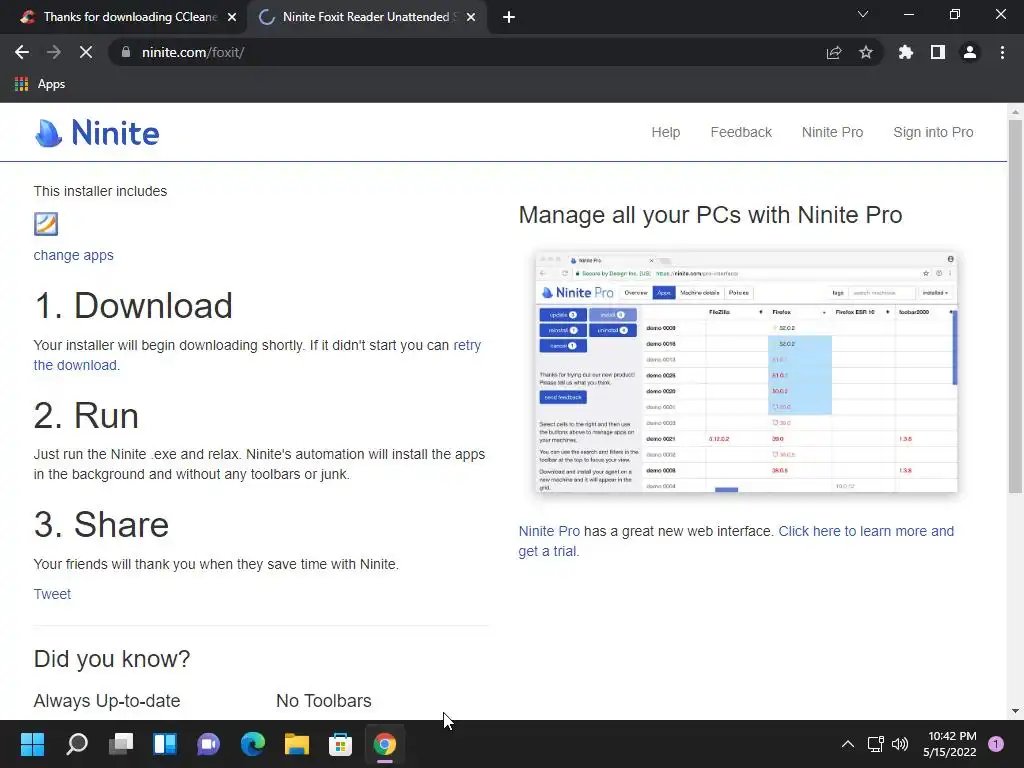Open a new browser tab

509,17
